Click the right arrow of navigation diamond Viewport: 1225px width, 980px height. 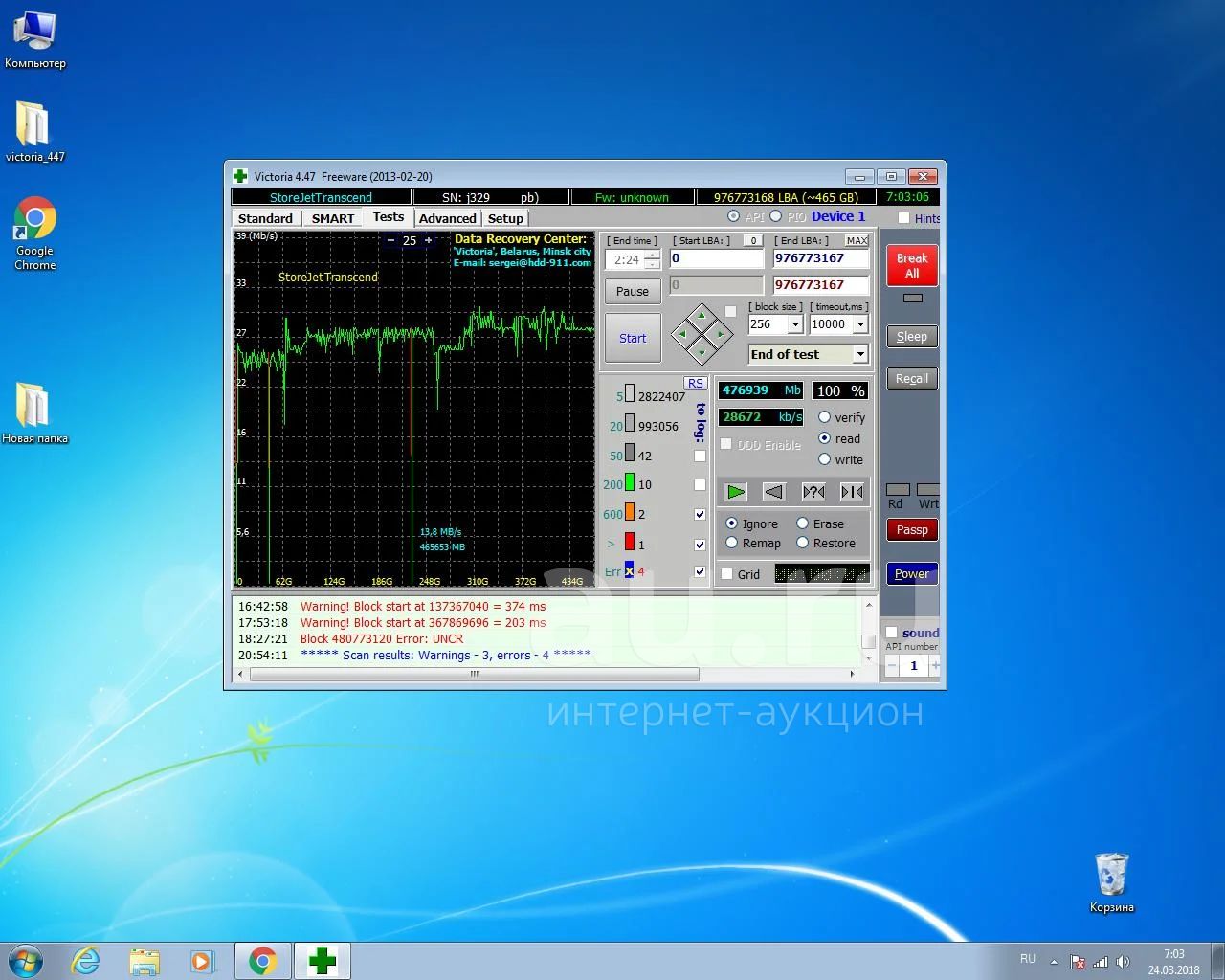coord(720,334)
